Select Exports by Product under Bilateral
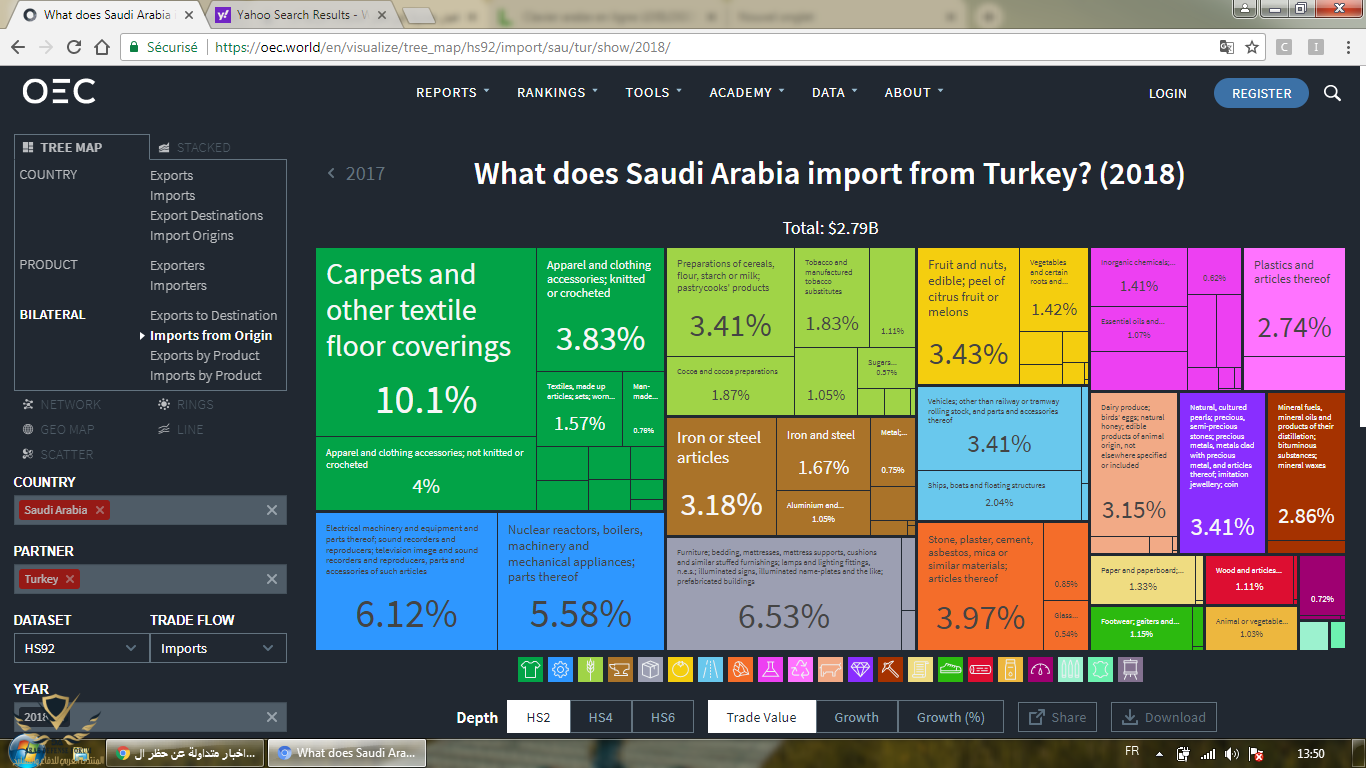The height and width of the screenshot is (768, 1366). click(x=205, y=355)
